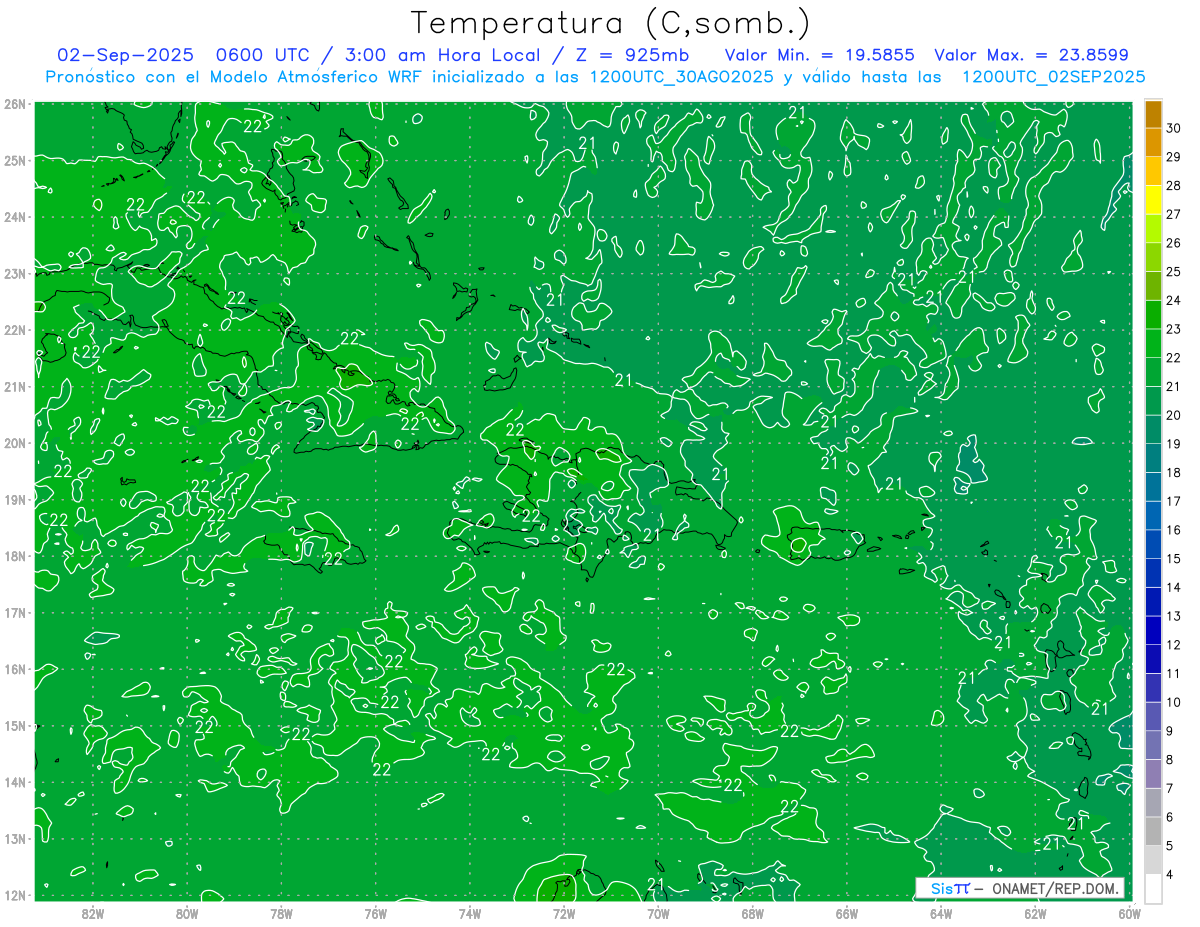Click the 64W longitude axis label

[x=940, y=912]
